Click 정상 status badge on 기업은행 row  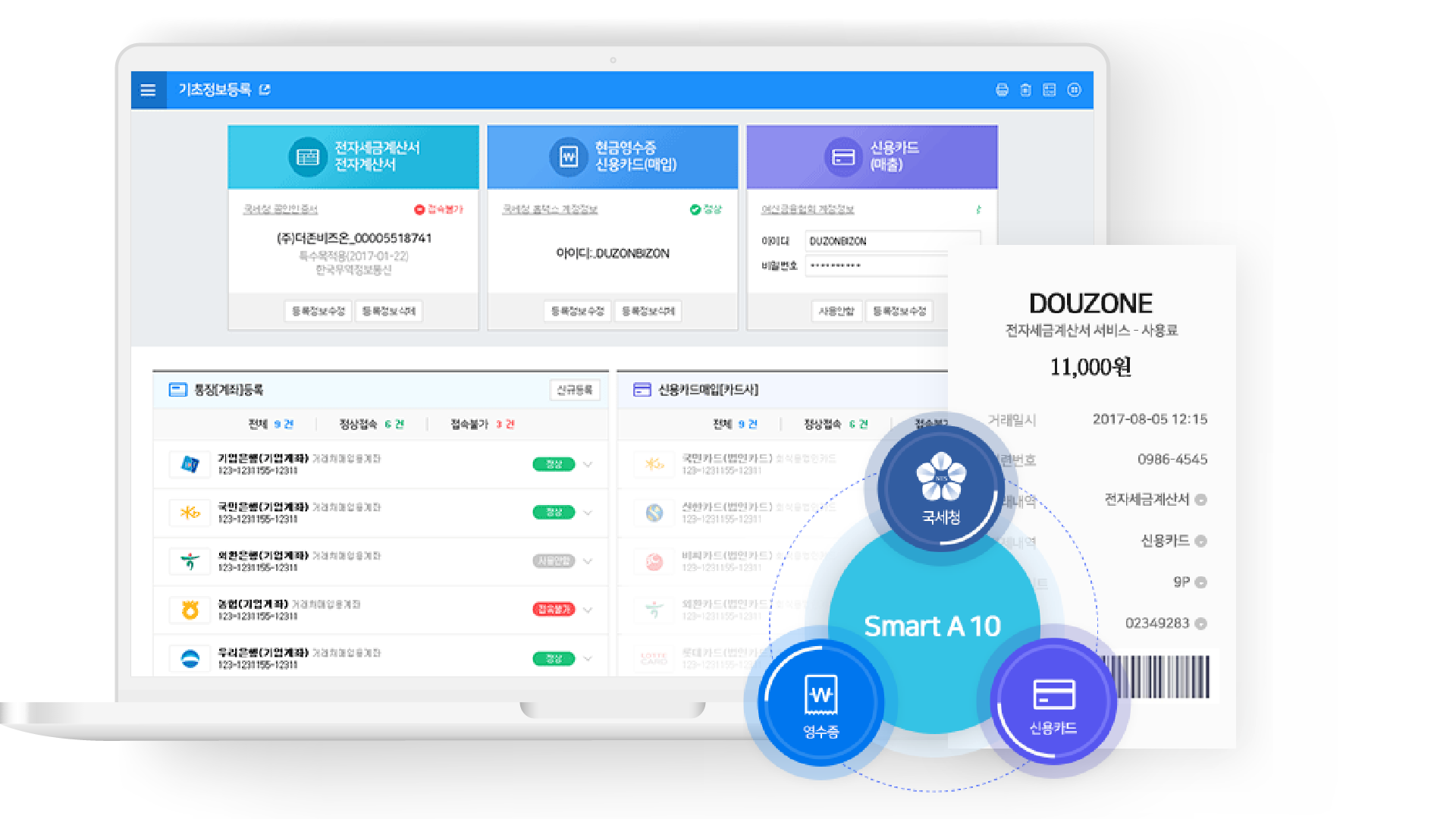click(x=554, y=464)
